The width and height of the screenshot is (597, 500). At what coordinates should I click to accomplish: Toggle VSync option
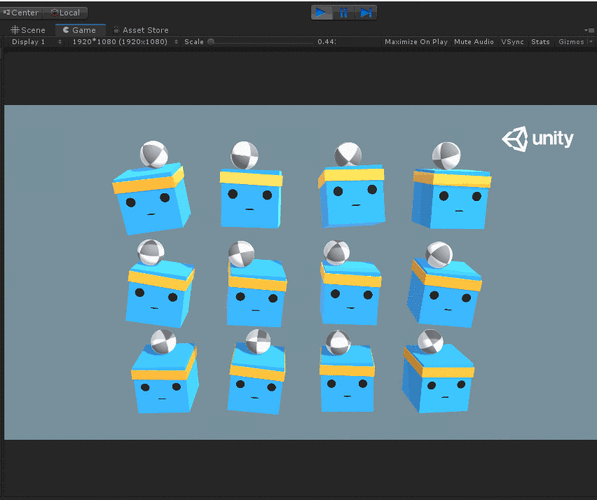512,42
